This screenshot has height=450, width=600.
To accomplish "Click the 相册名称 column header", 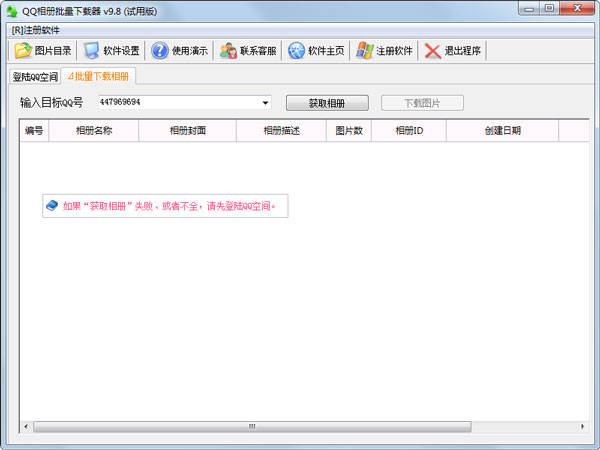I will [94, 130].
